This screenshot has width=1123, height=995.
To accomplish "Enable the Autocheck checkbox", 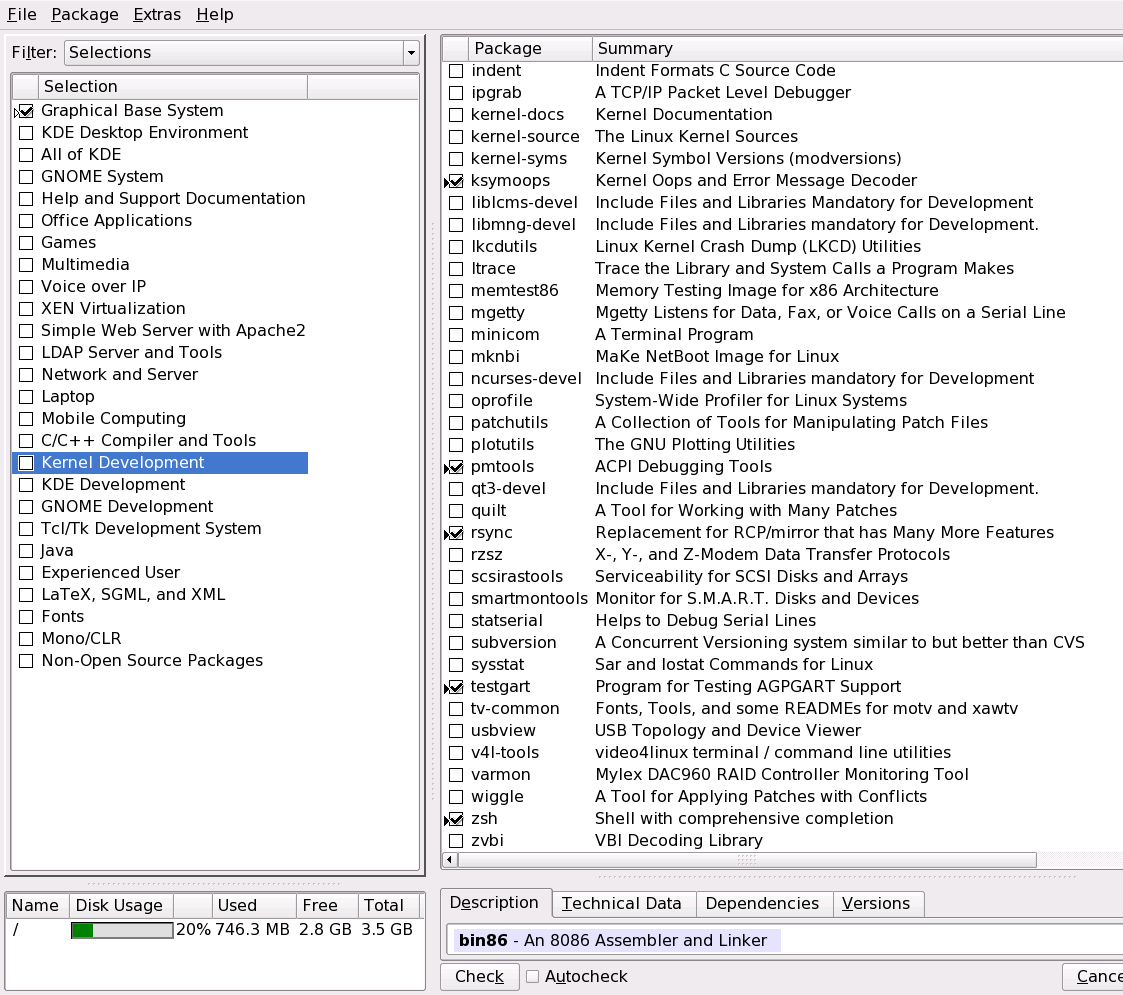I will [533, 977].
